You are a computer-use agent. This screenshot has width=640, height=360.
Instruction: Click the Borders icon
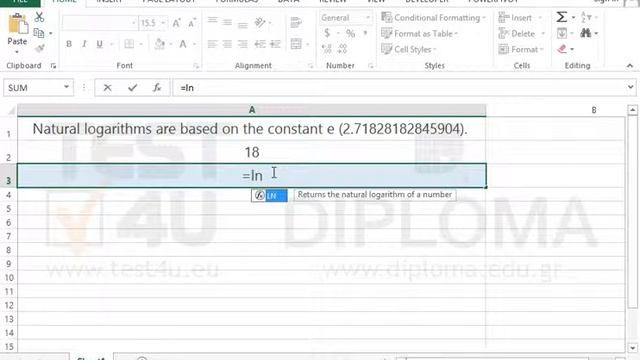[129, 44]
